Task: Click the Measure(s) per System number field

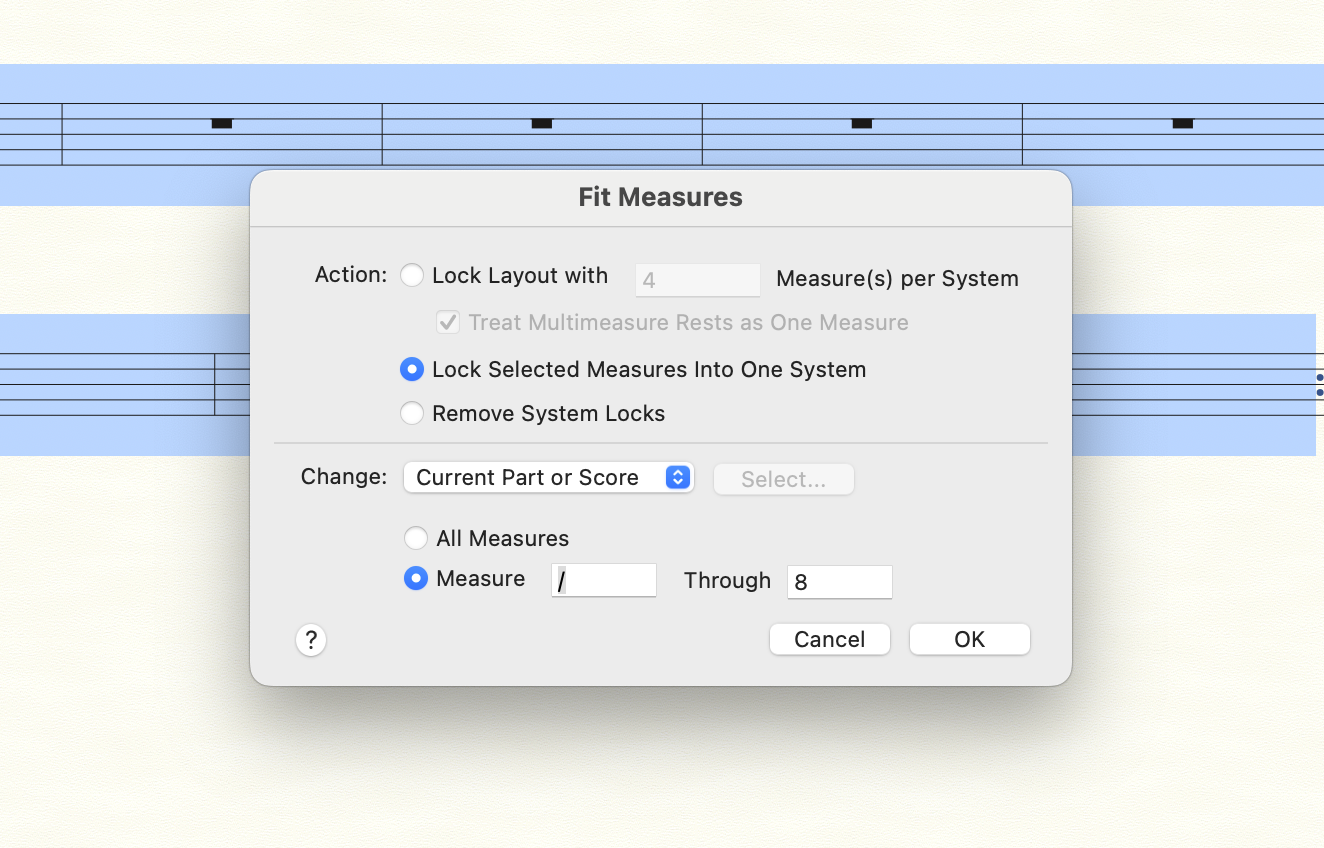Action: [x=697, y=280]
